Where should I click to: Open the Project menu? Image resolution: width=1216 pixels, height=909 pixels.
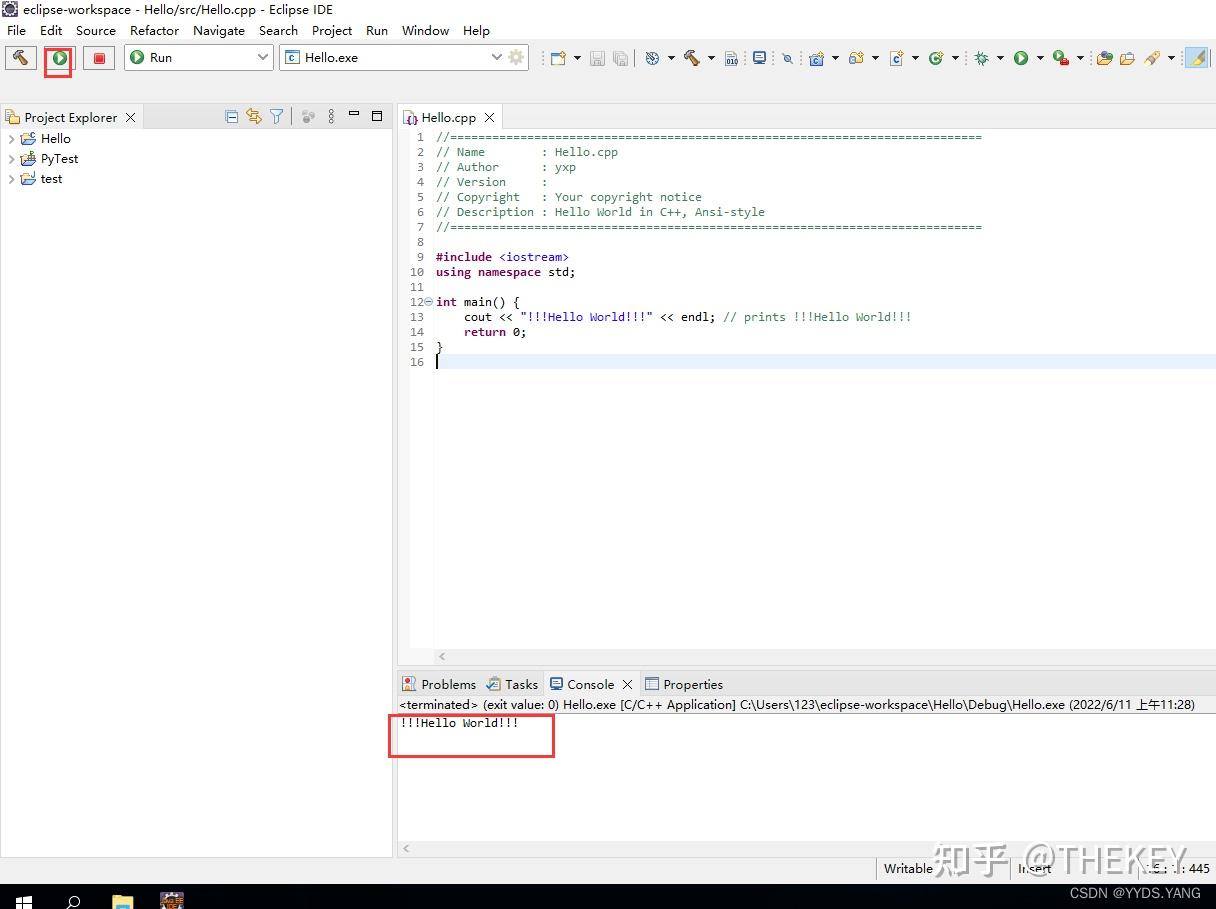pos(331,30)
